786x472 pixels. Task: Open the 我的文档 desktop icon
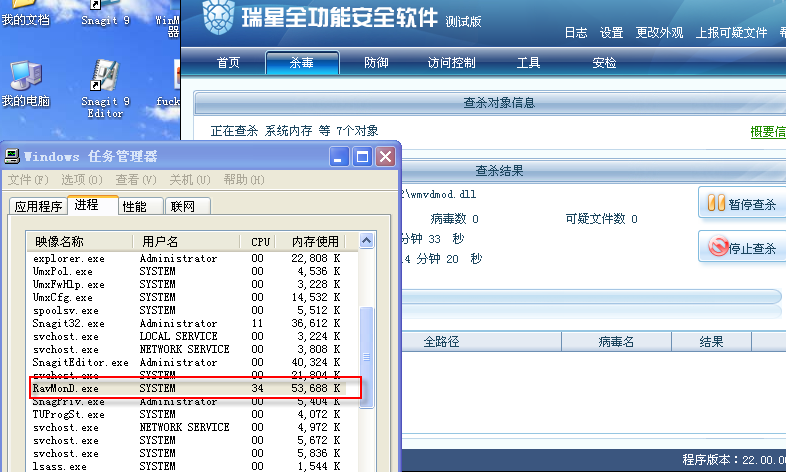point(26,13)
